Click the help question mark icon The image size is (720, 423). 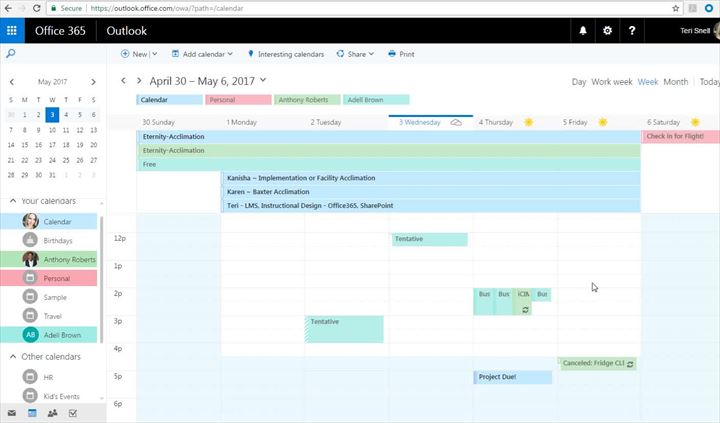[632, 31]
